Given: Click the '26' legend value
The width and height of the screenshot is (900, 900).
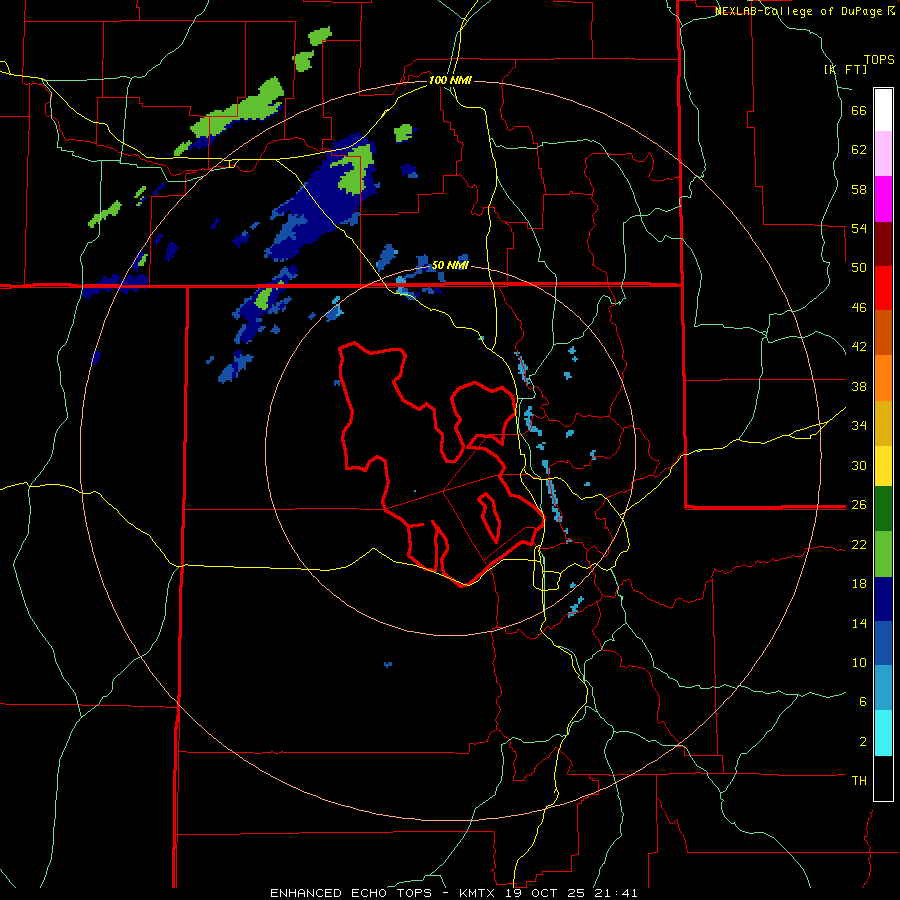Looking at the screenshot, I should pos(859,505).
